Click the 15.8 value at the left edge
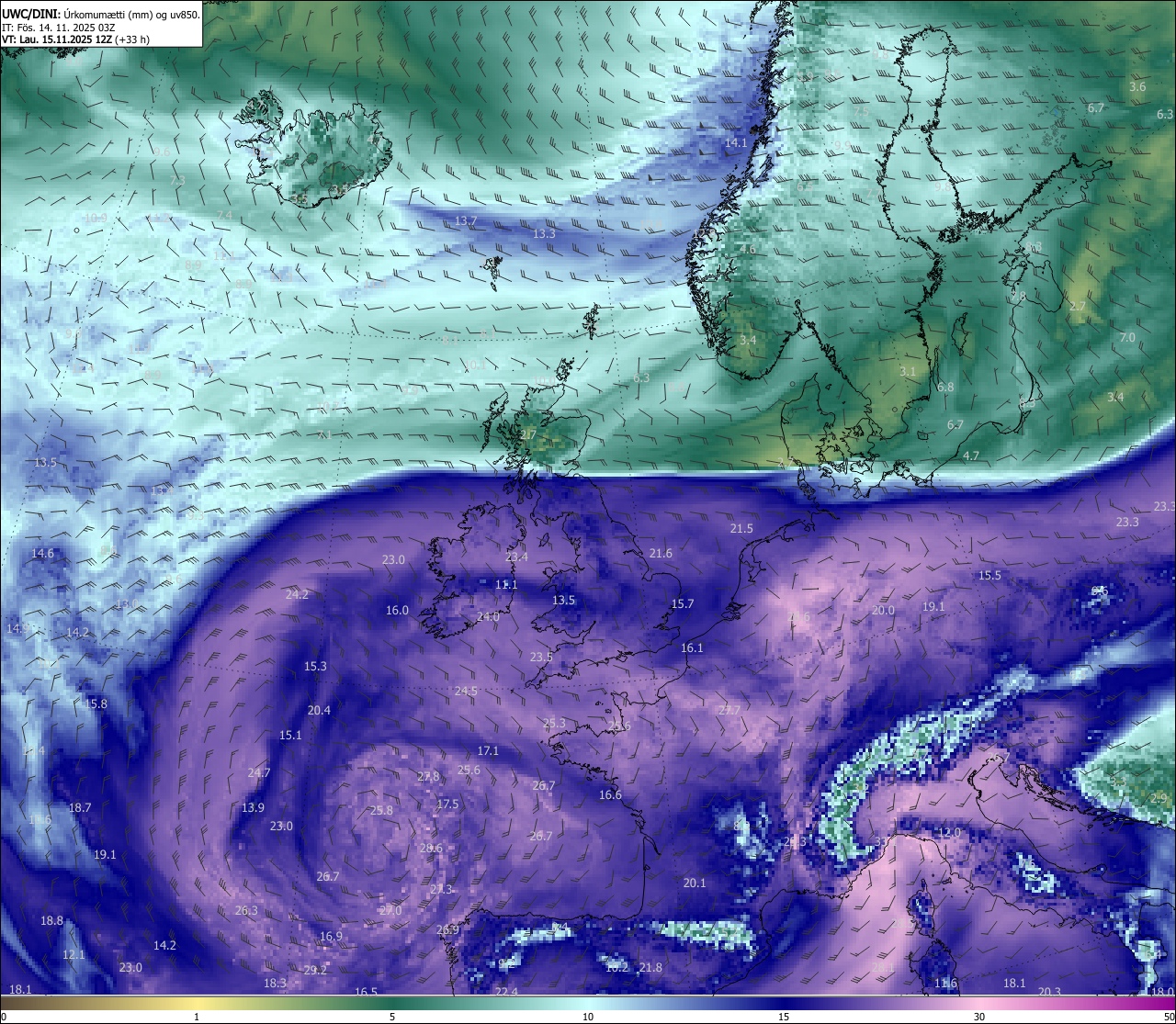The image size is (1176, 1024). pos(96,704)
